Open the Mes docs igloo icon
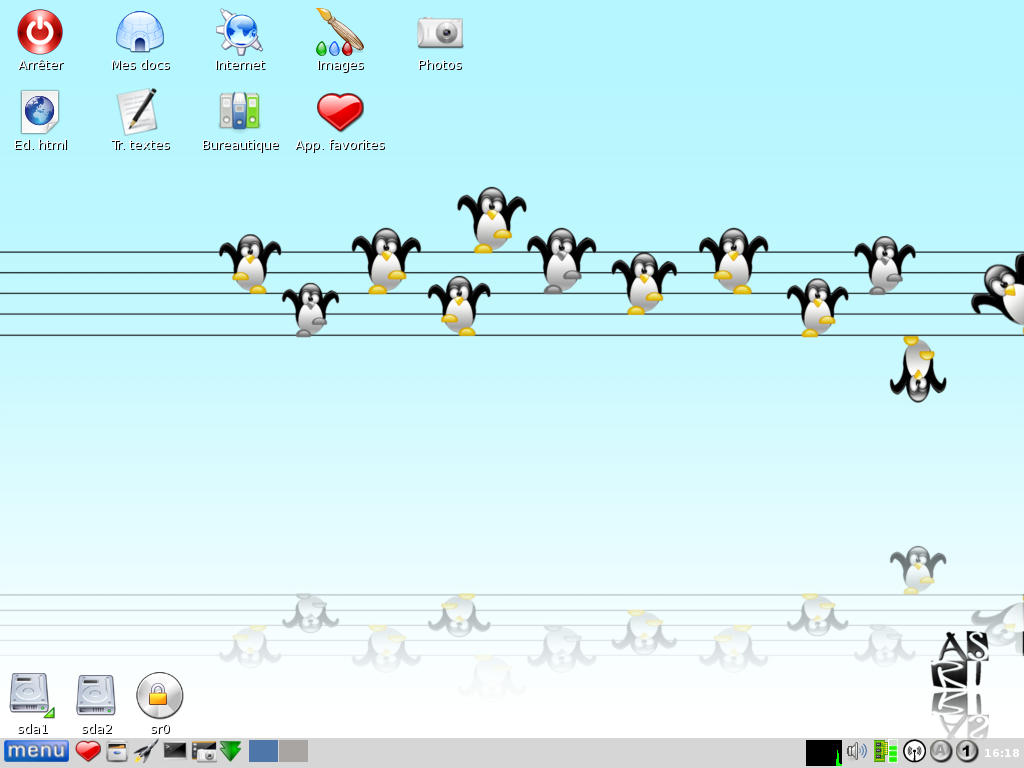Viewport: 1024px width, 768px height. (x=140, y=32)
